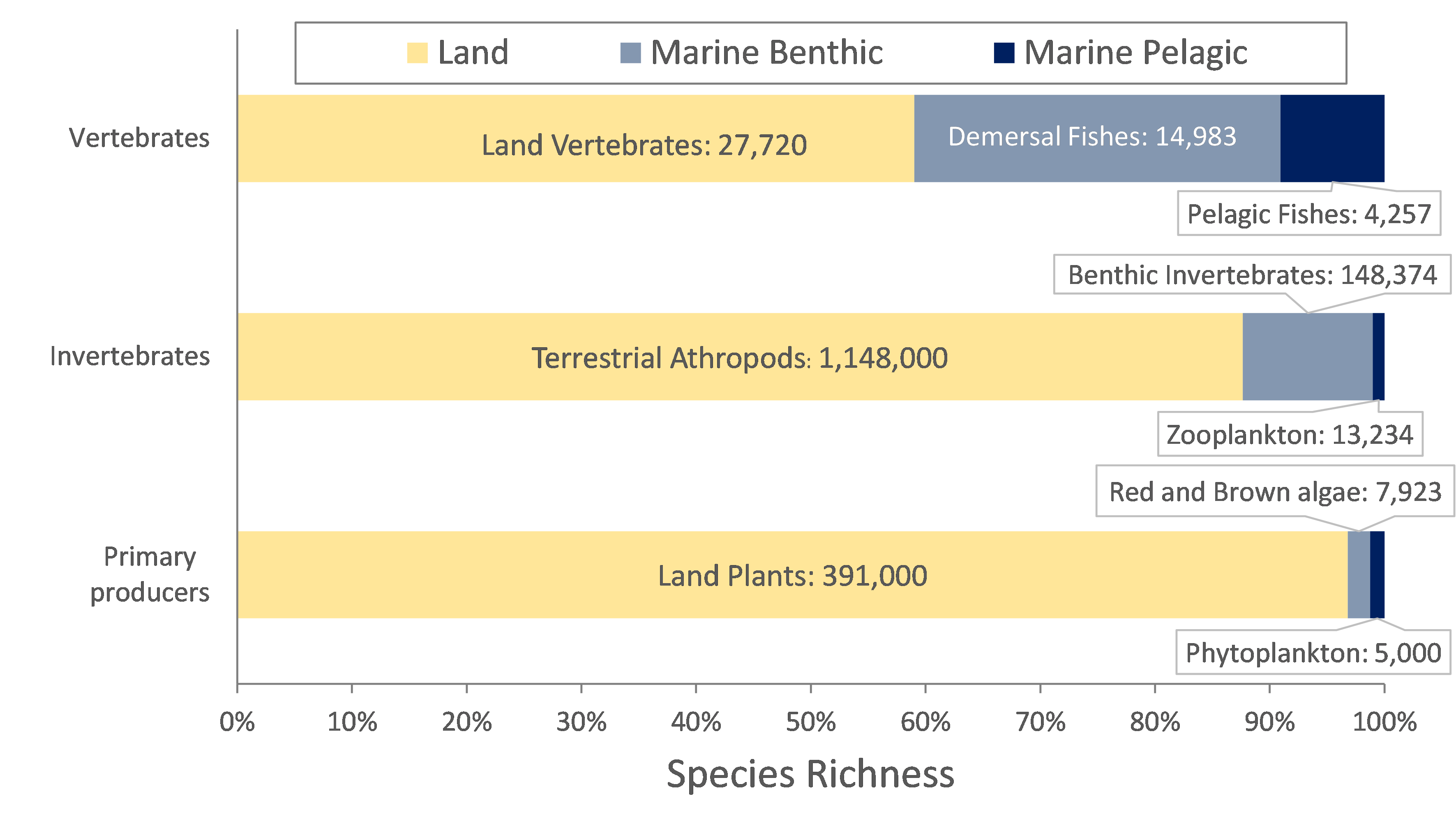This screenshot has height=833, width=1456.
Task: Click the Invertebrates axis category label
Action: 130,356
